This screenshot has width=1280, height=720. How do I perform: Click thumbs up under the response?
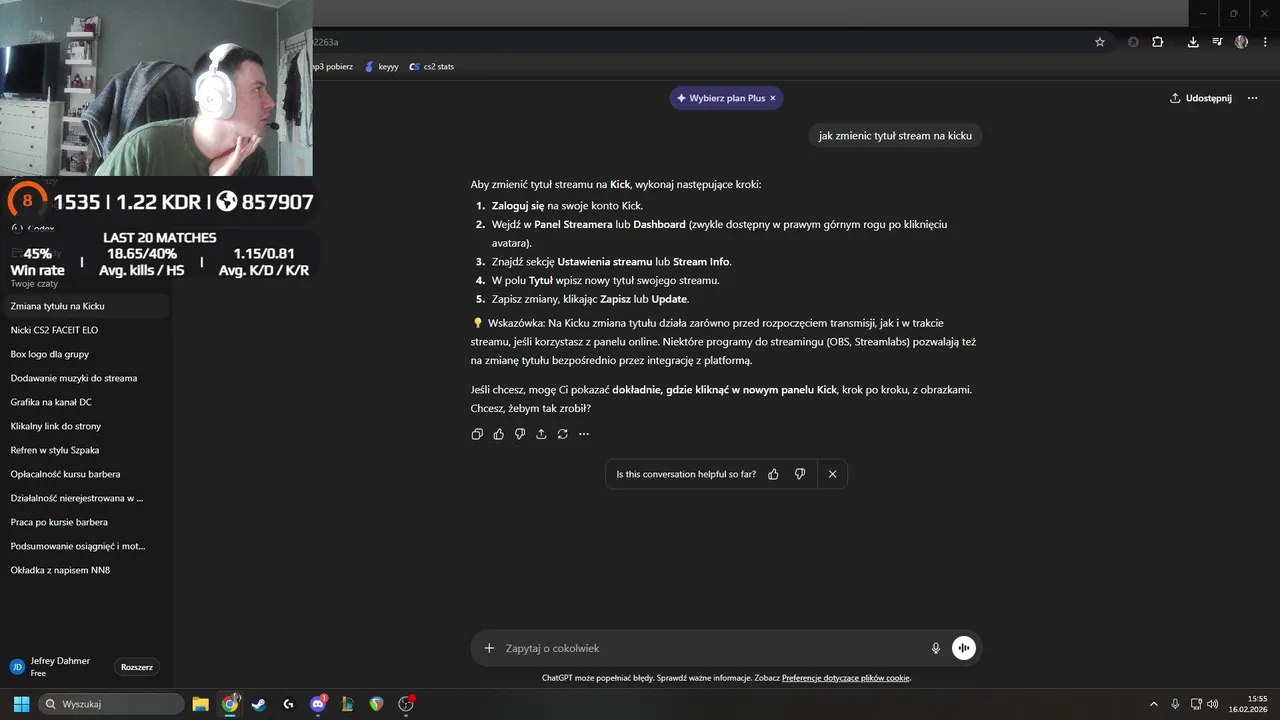(x=498, y=434)
